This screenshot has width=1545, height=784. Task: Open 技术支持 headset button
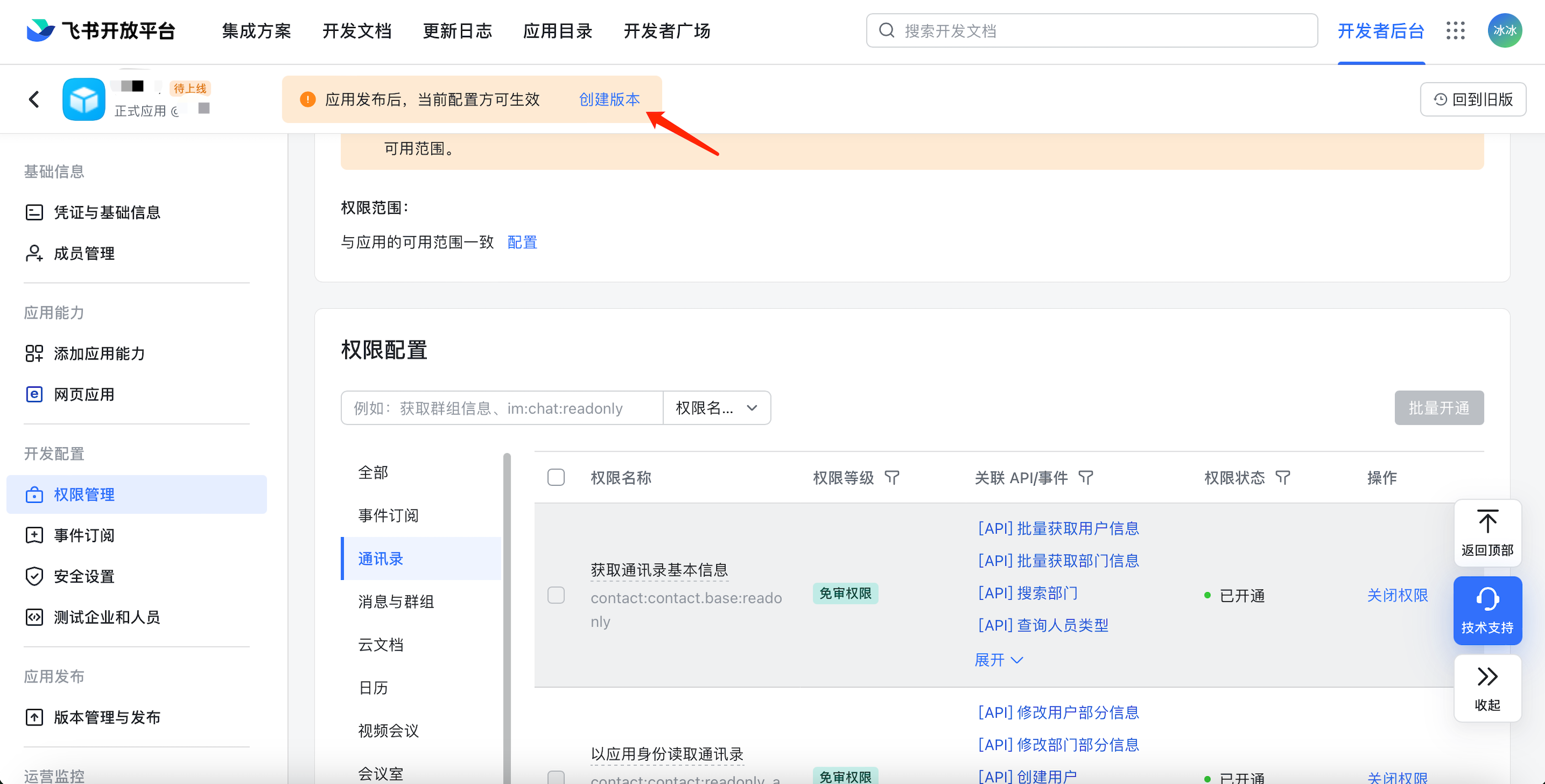1488,611
